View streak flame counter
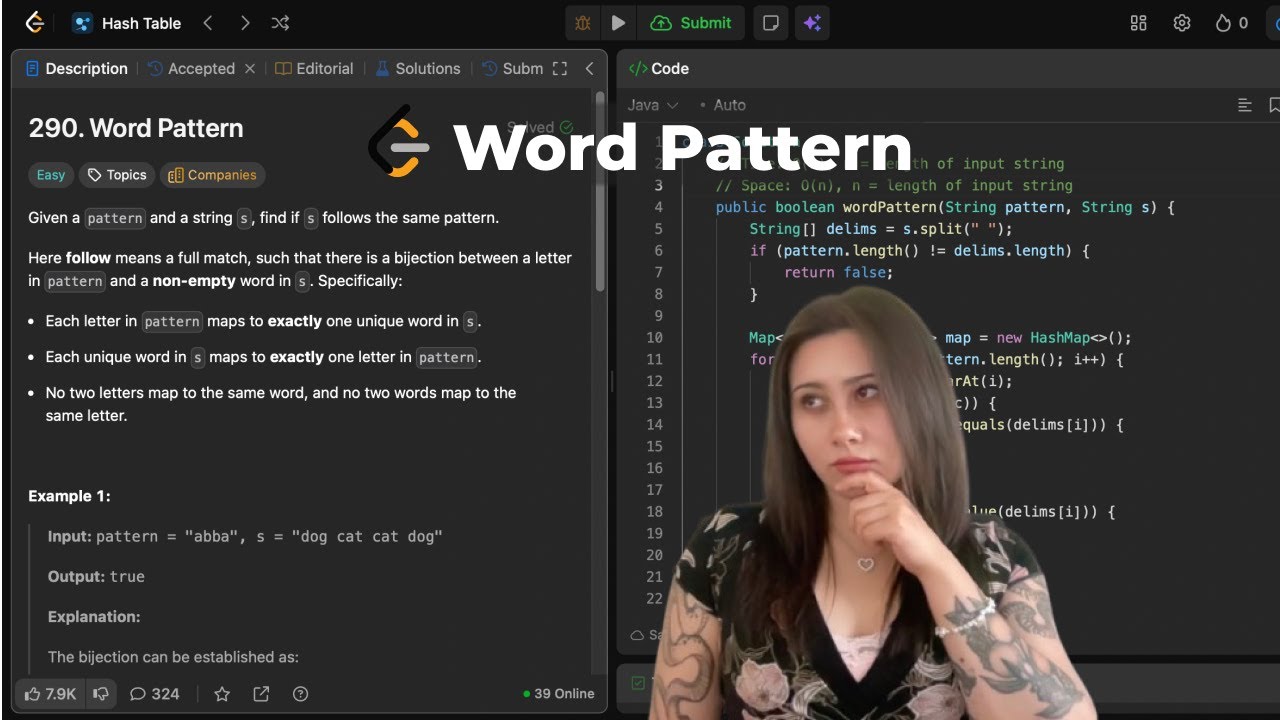Screen dimensions: 1280x720 [x=1232, y=23]
